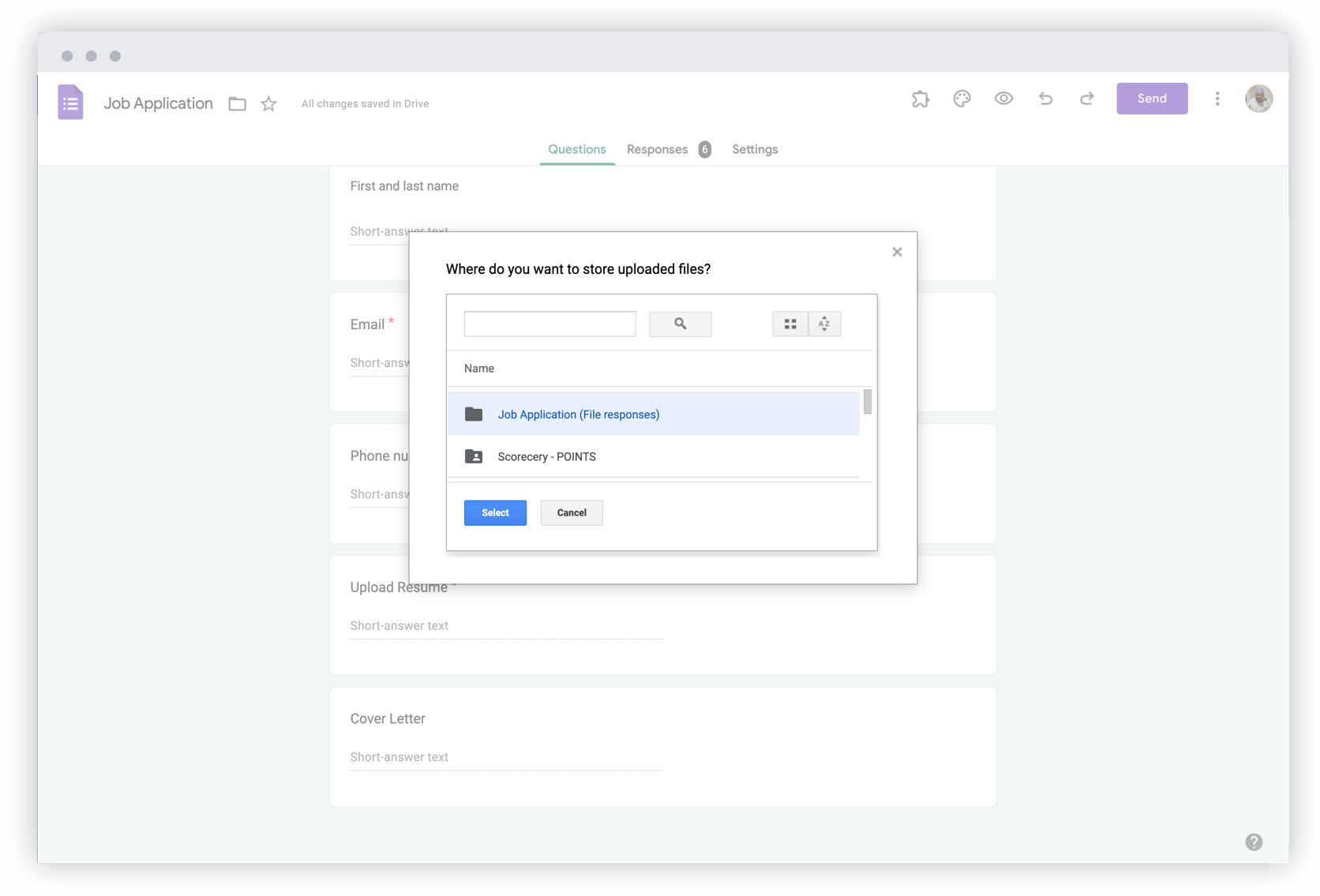Open the Customize Theme palette icon

click(x=962, y=99)
